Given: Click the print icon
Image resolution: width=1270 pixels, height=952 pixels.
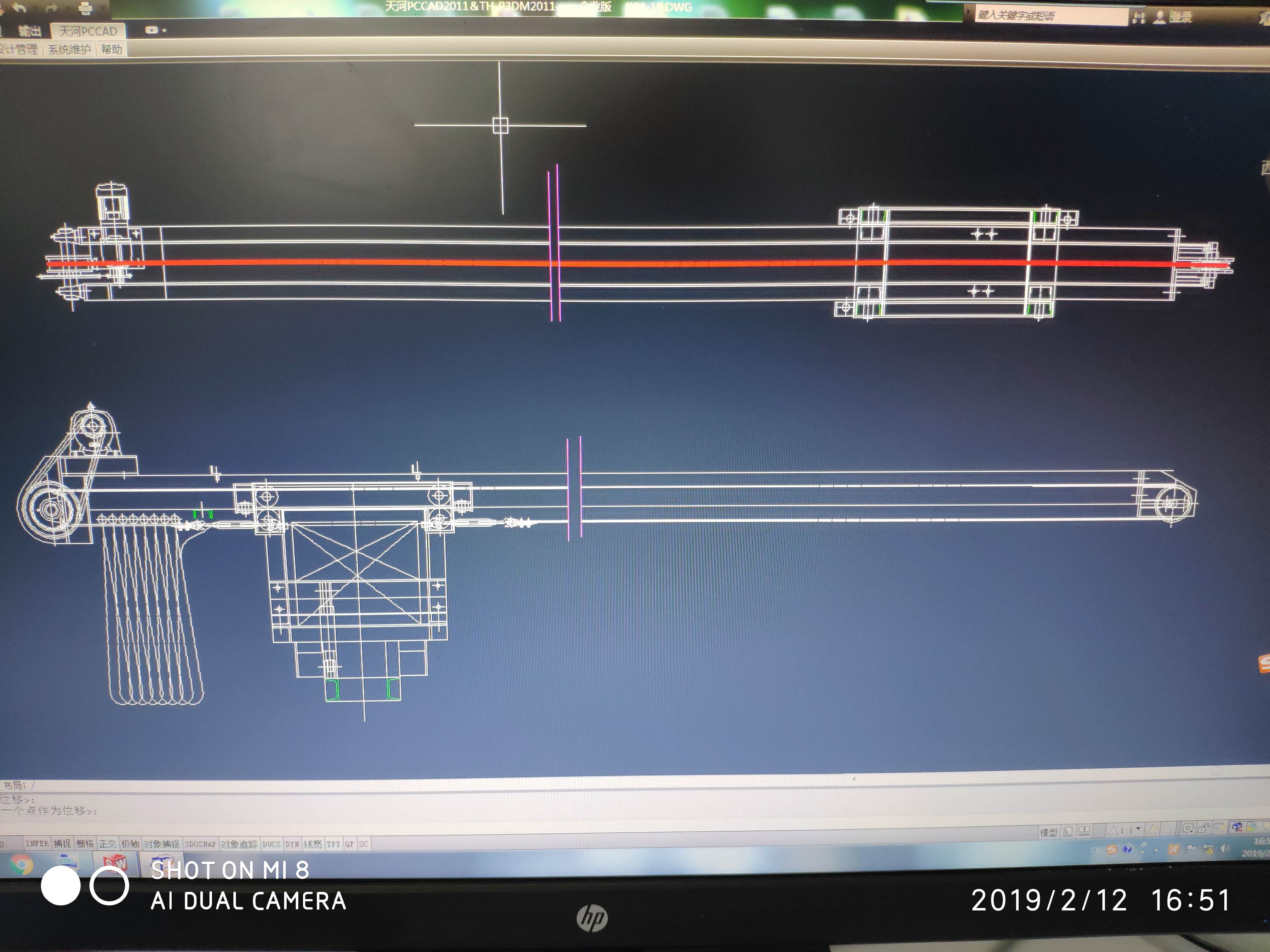Looking at the screenshot, I should [x=85, y=8].
